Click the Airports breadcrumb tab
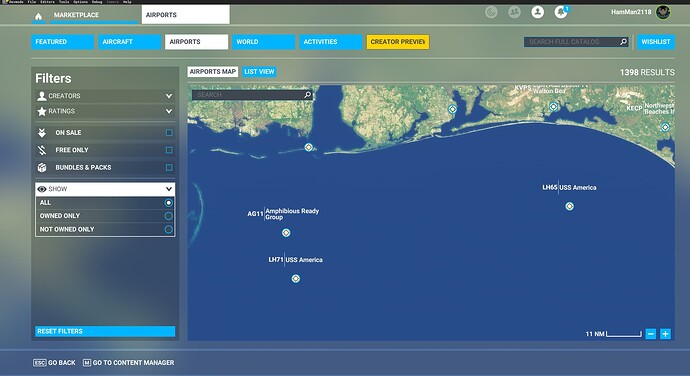Image resolution: width=690 pixels, height=376 pixels. (x=186, y=15)
